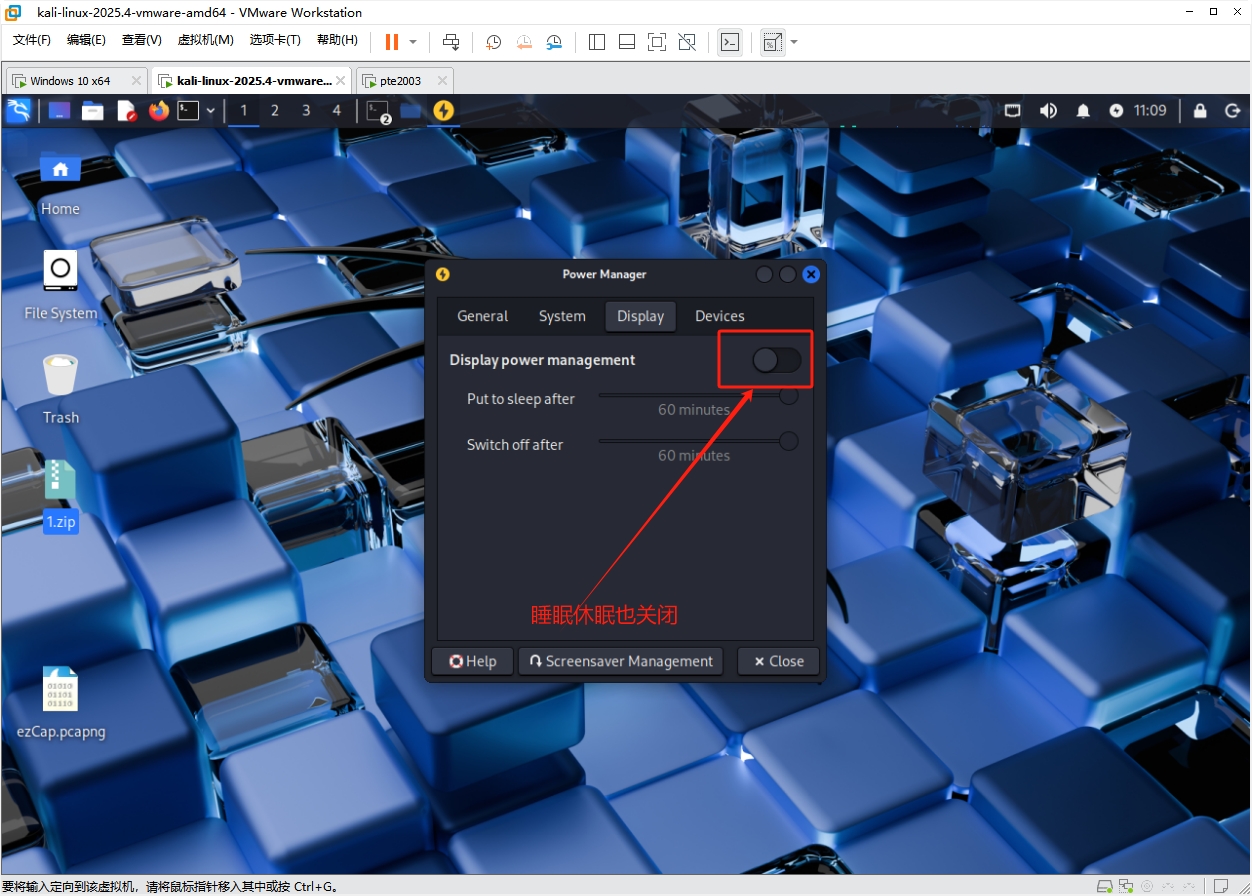1252x896 pixels.
Task: Click the send Ctrl+Alt+Del toolbar icon
Action: (451, 42)
